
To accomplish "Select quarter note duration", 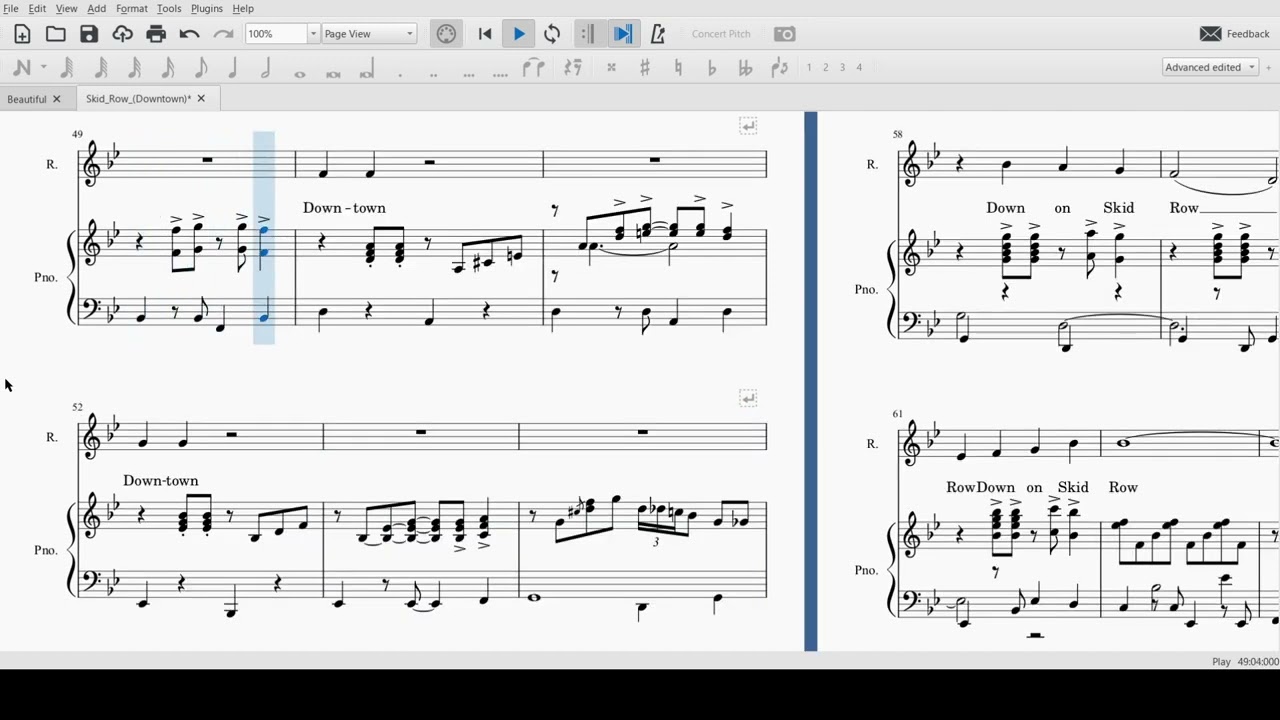I will 233,67.
